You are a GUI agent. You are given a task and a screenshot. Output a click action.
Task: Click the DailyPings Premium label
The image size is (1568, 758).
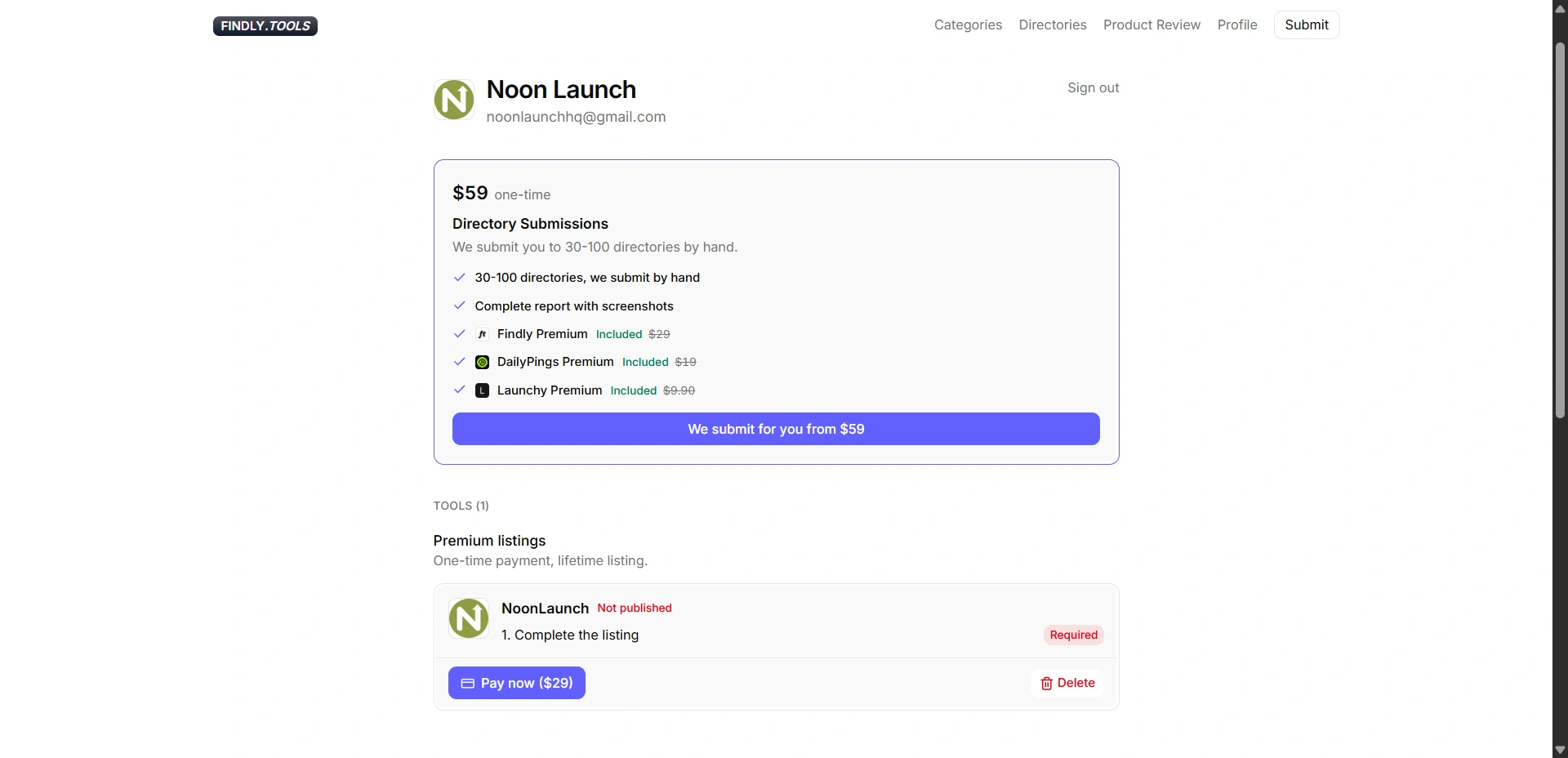tap(555, 362)
